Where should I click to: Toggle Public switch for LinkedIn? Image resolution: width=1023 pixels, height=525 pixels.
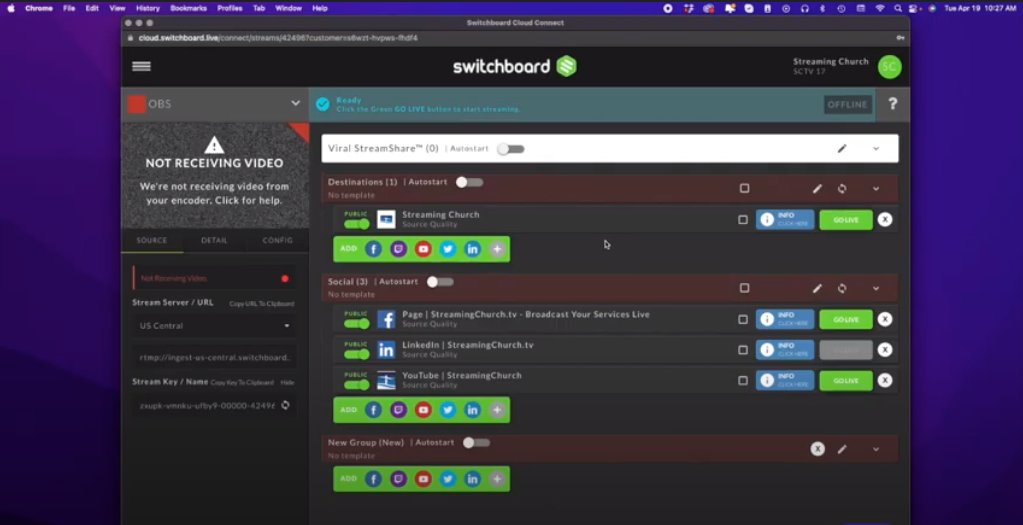[357, 354]
